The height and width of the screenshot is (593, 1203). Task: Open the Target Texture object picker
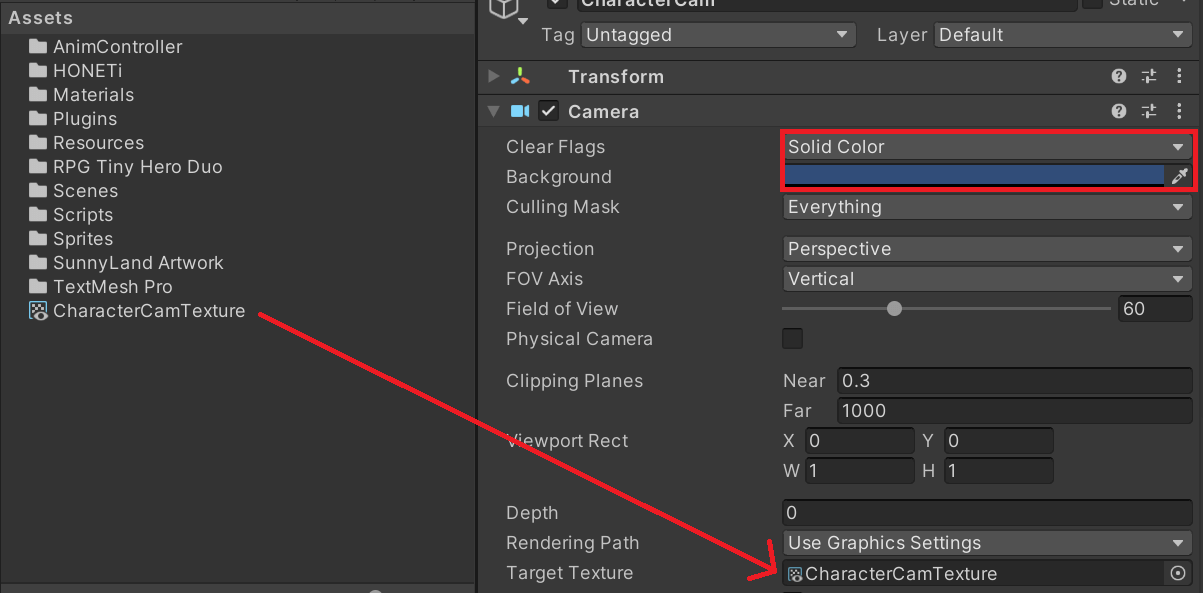point(1178,573)
